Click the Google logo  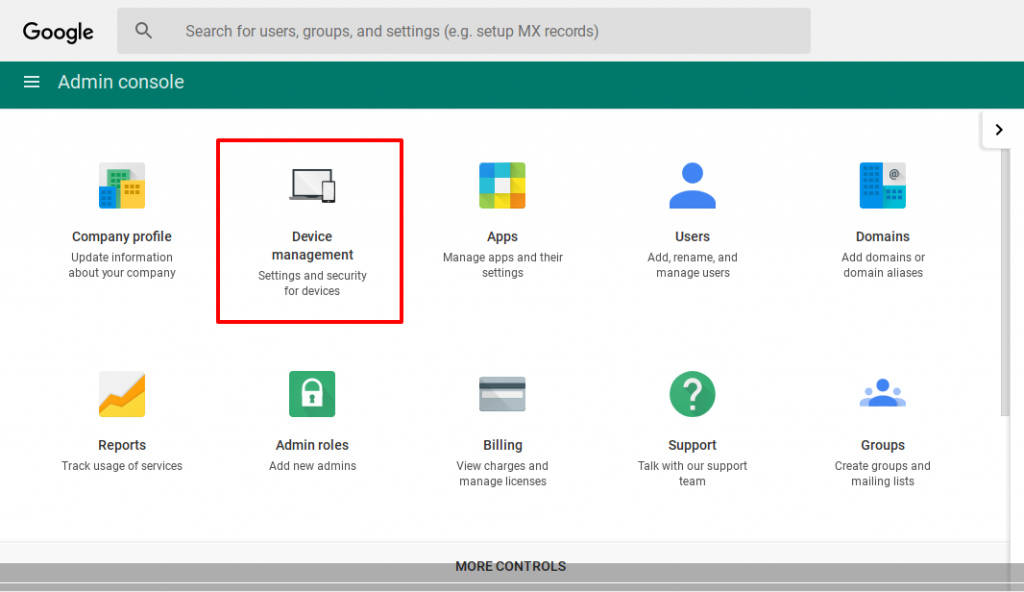(x=58, y=31)
